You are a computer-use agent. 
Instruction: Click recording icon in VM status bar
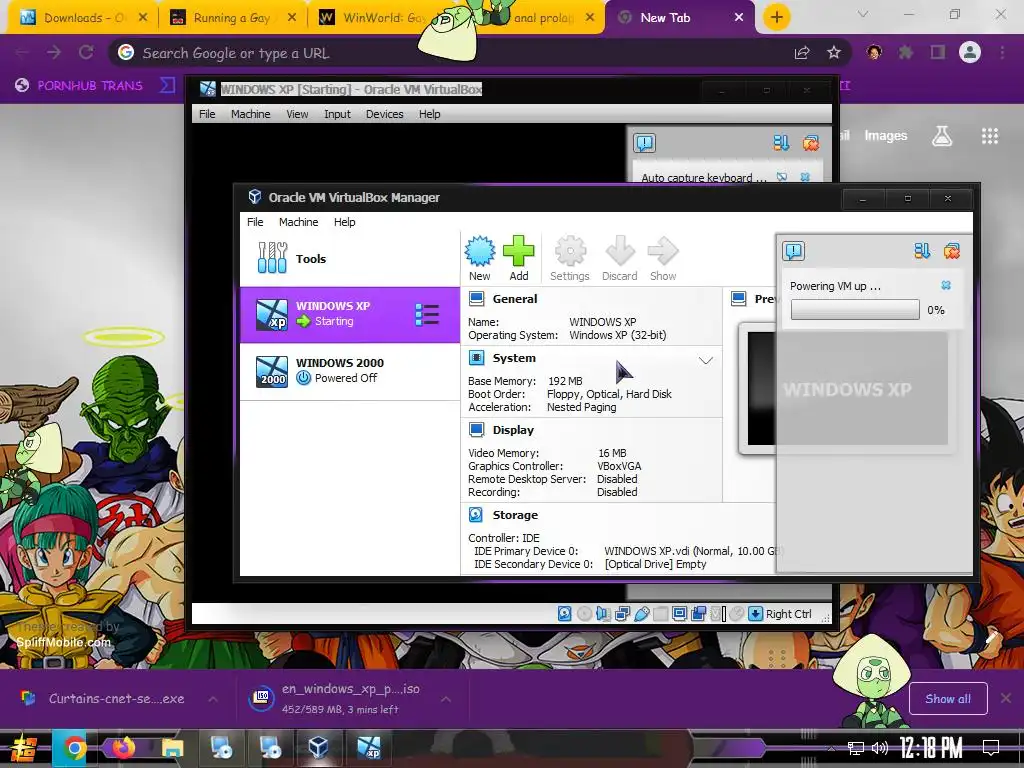(698, 614)
